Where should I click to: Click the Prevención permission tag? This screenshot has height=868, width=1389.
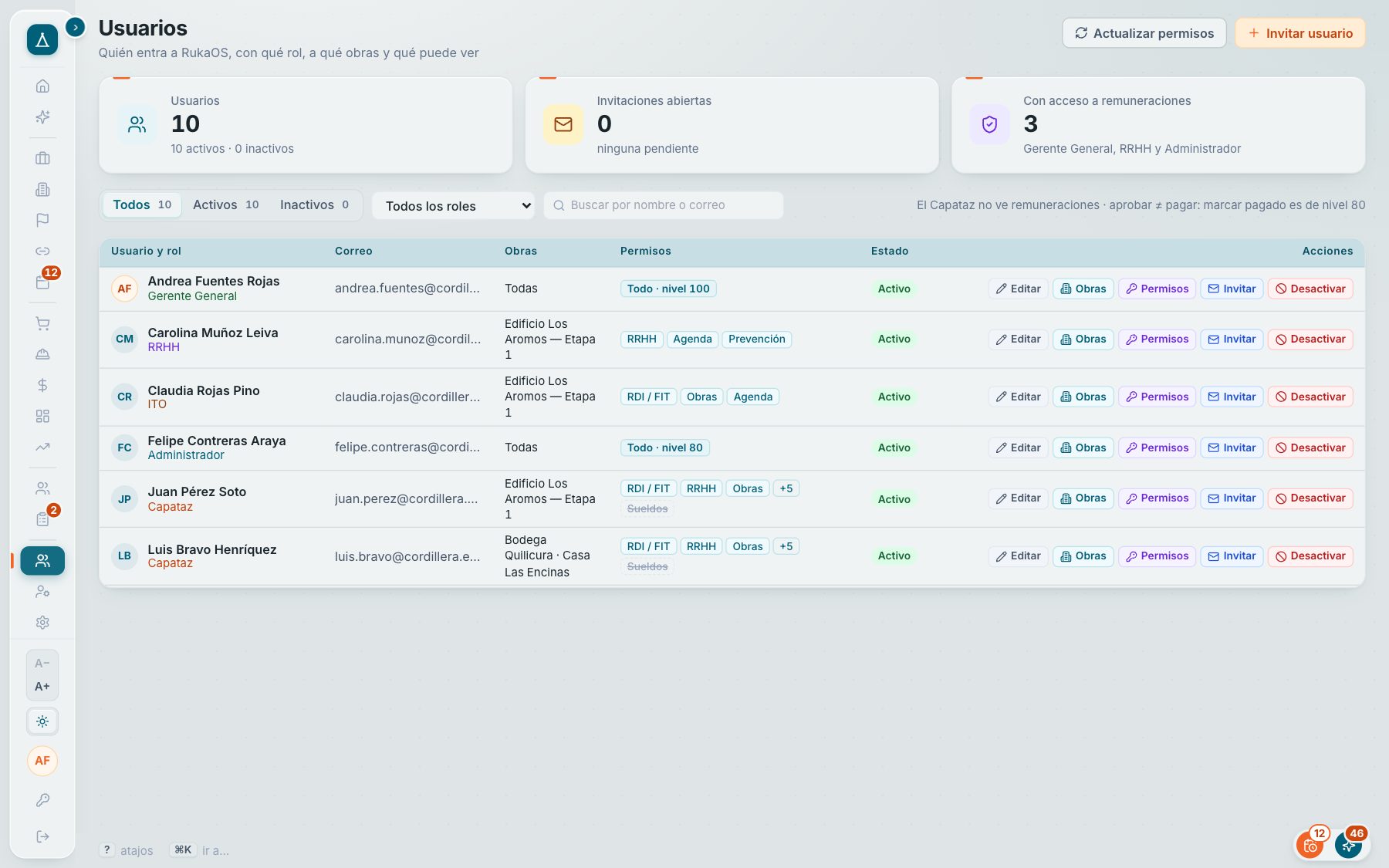(757, 339)
